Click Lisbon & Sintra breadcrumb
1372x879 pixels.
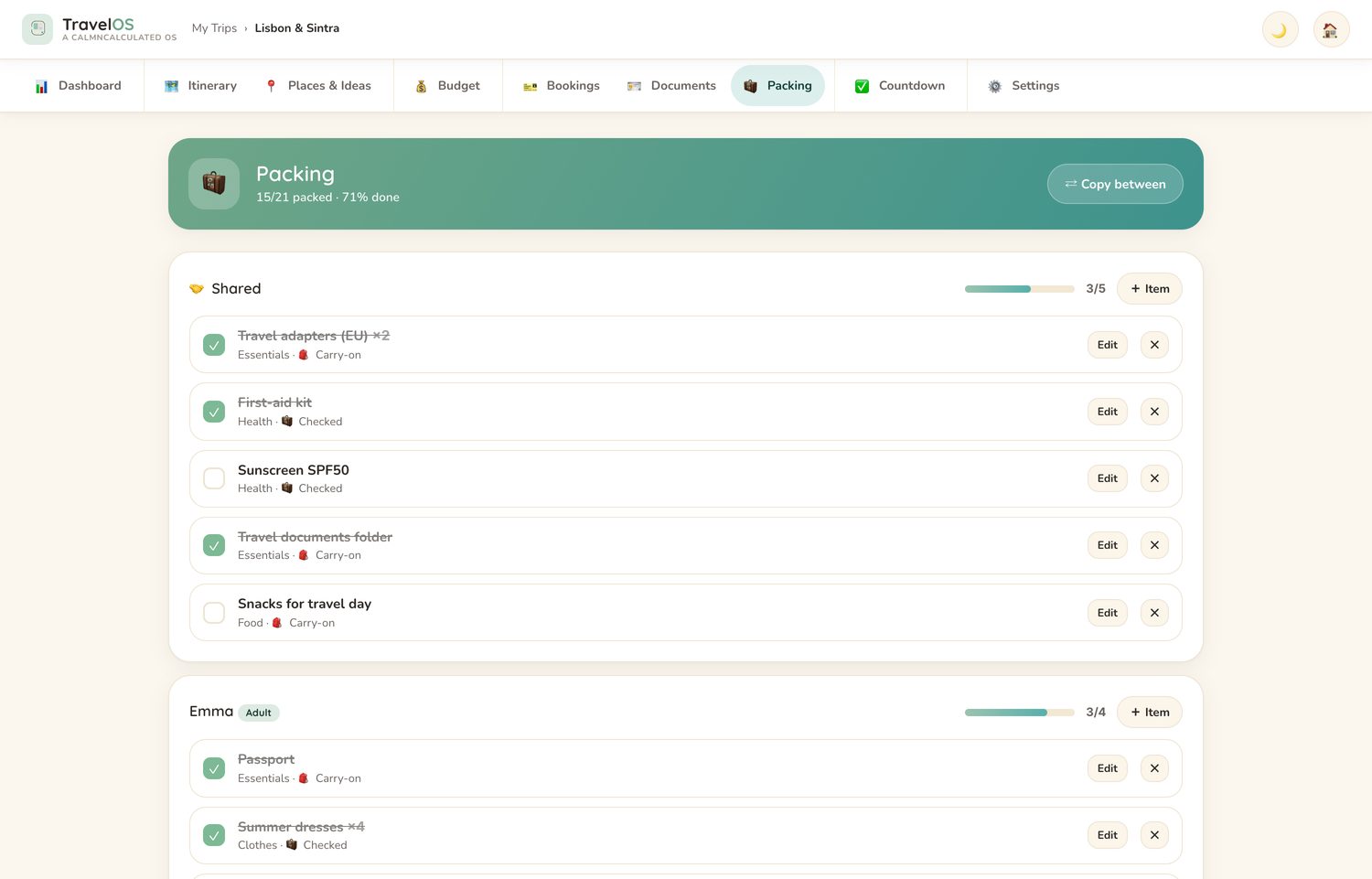297,28
